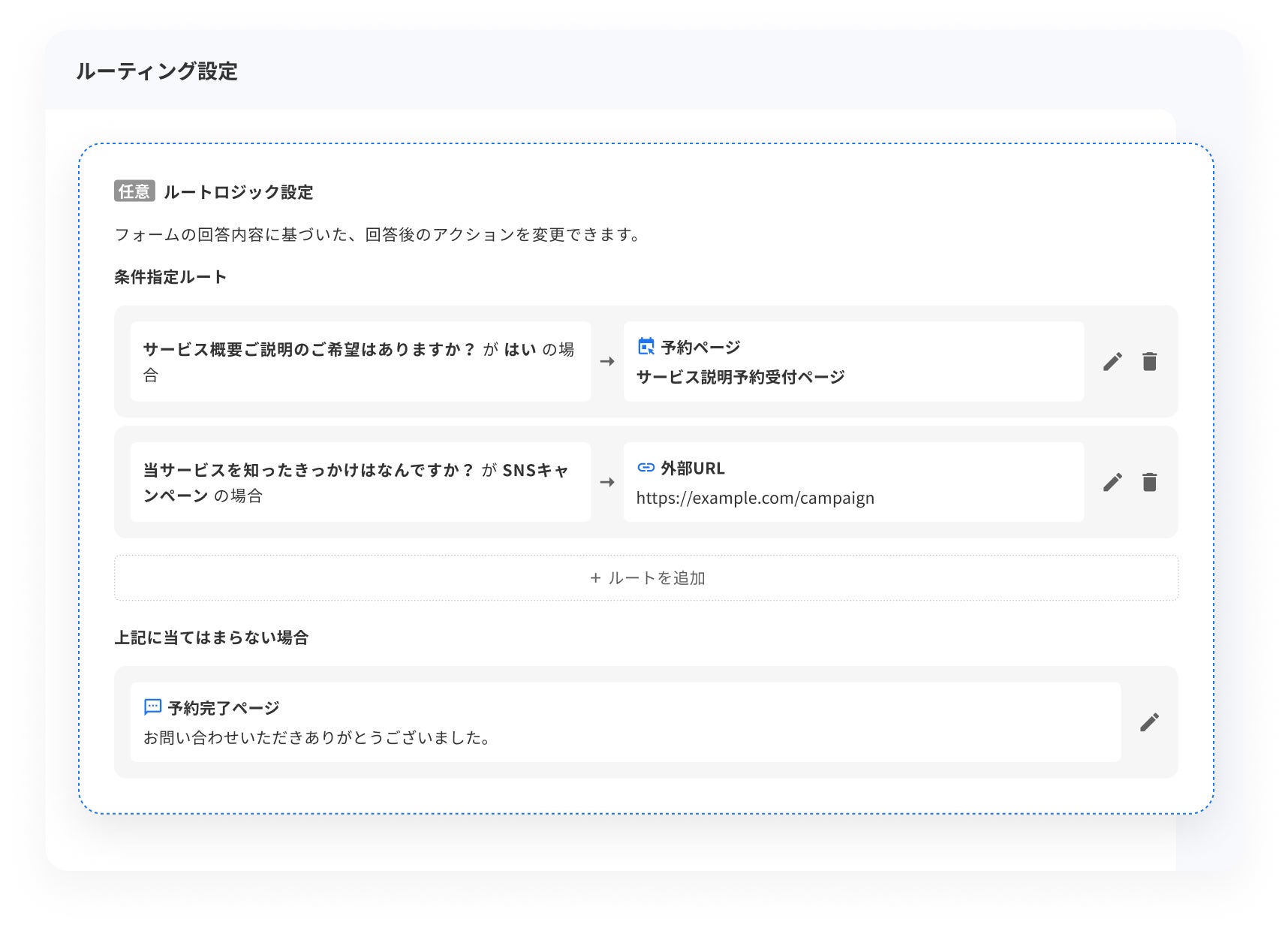
Task: Edit the 外部URL route with the pencil icon
Action: 1112,481
